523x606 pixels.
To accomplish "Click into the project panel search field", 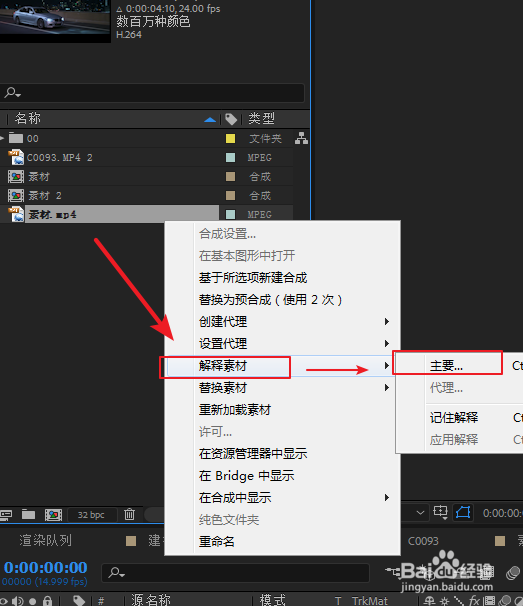I will coord(152,93).
